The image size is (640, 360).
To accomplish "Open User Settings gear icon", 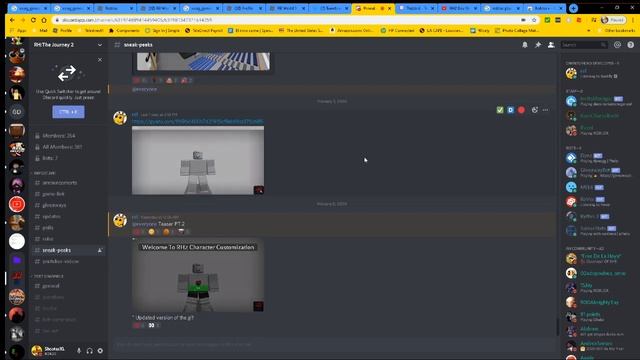I will pos(100,351).
